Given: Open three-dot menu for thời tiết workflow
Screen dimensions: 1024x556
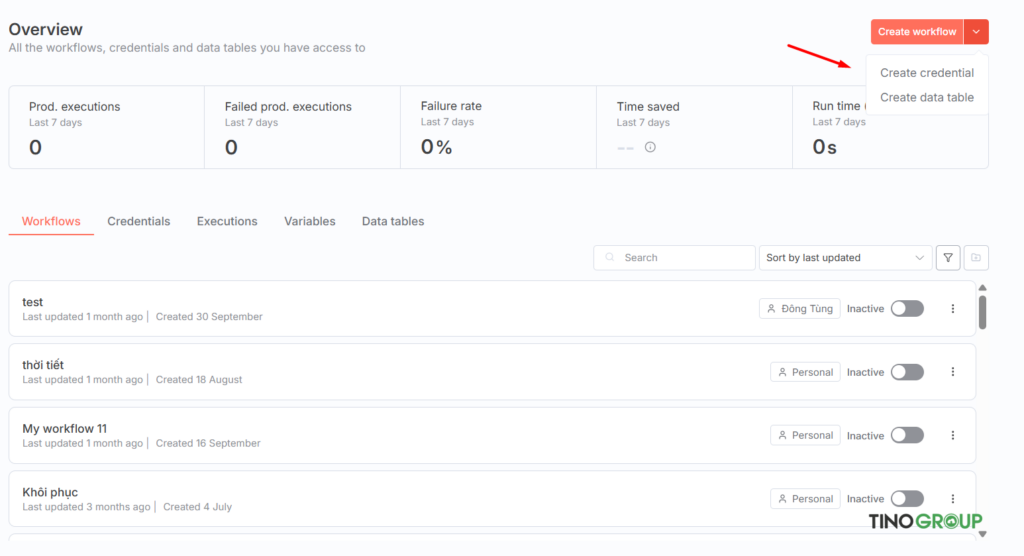Looking at the screenshot, I should click(x=952, y=372).
